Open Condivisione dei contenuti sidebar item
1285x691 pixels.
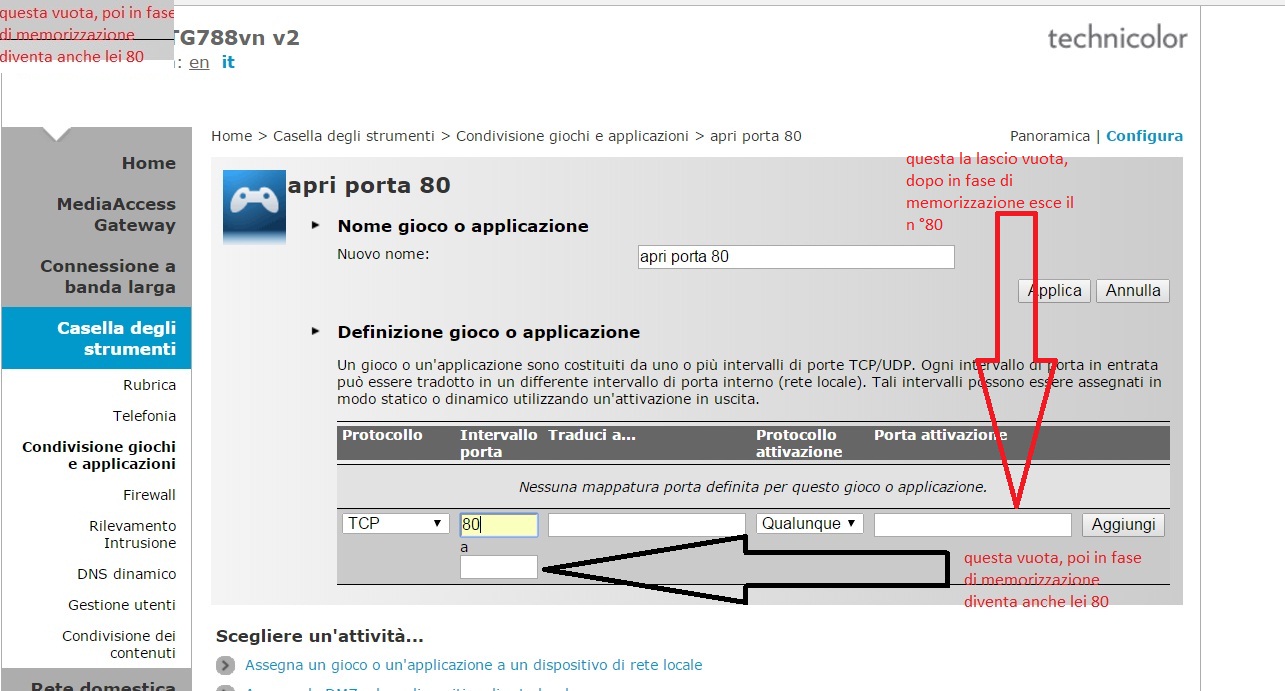(119, 644)
